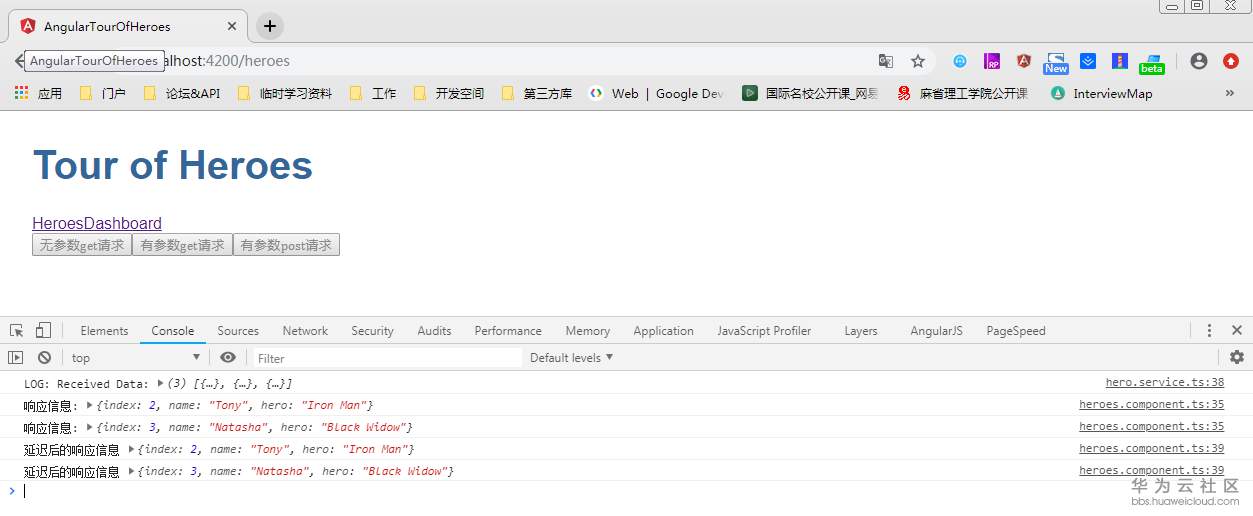Open the 第三方库 bookmark folder
1253x516 pixels.
[537, 93]
